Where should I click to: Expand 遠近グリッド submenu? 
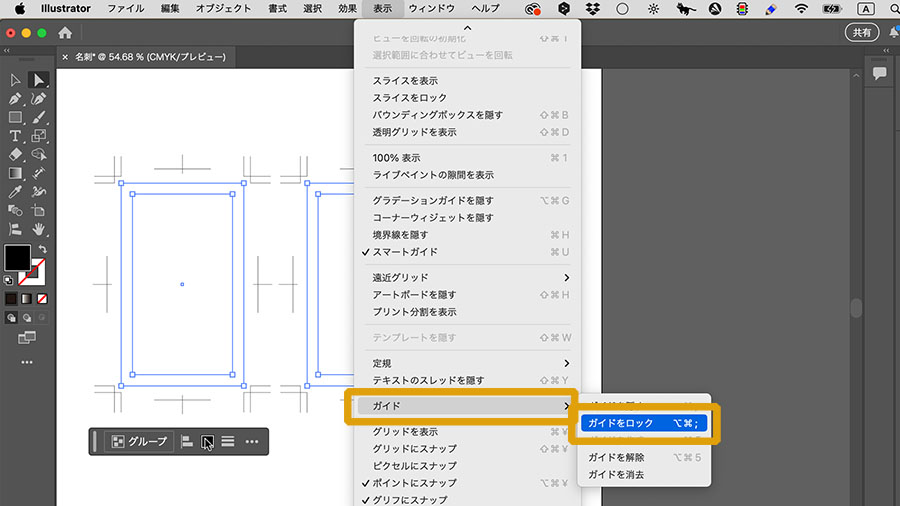coord(467,278)
